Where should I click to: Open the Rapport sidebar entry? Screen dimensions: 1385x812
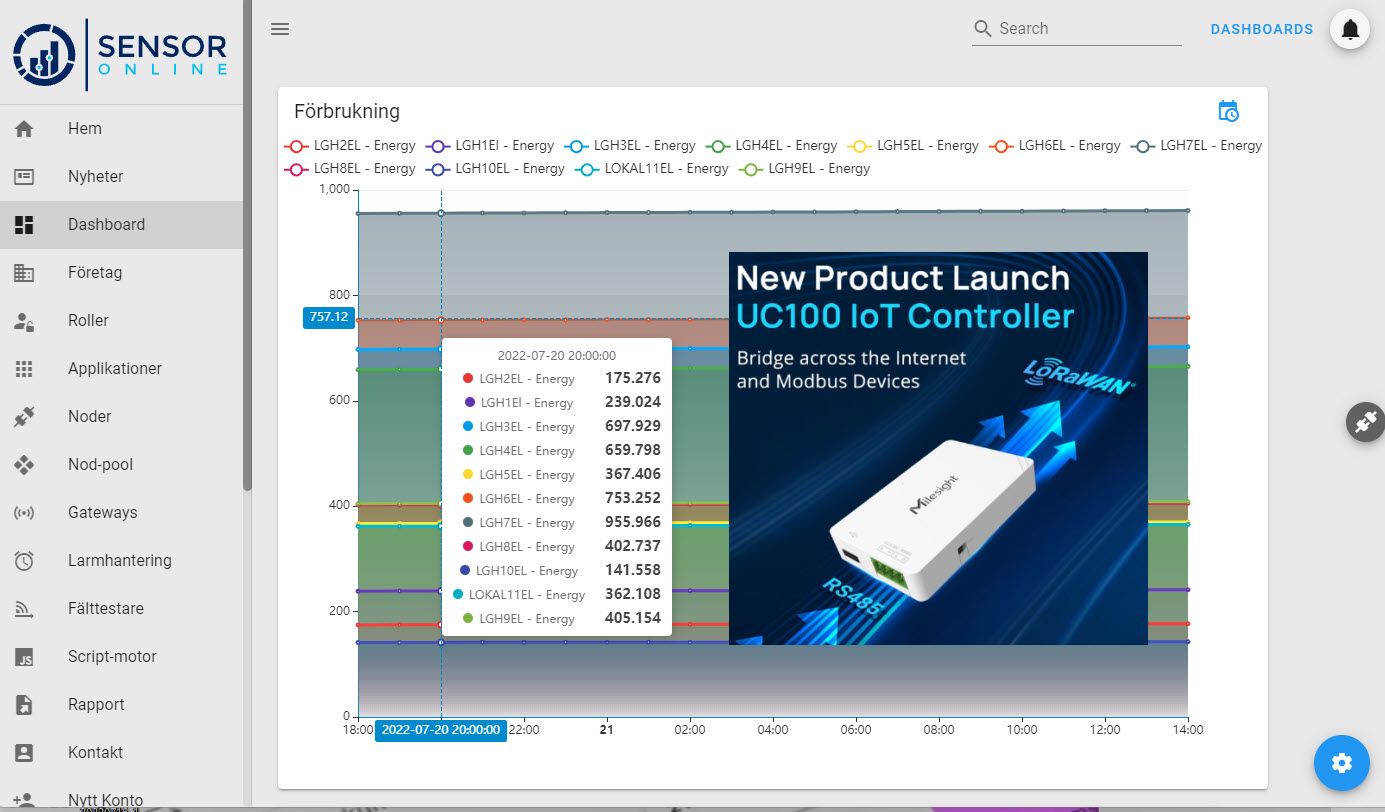pos(96,705)
